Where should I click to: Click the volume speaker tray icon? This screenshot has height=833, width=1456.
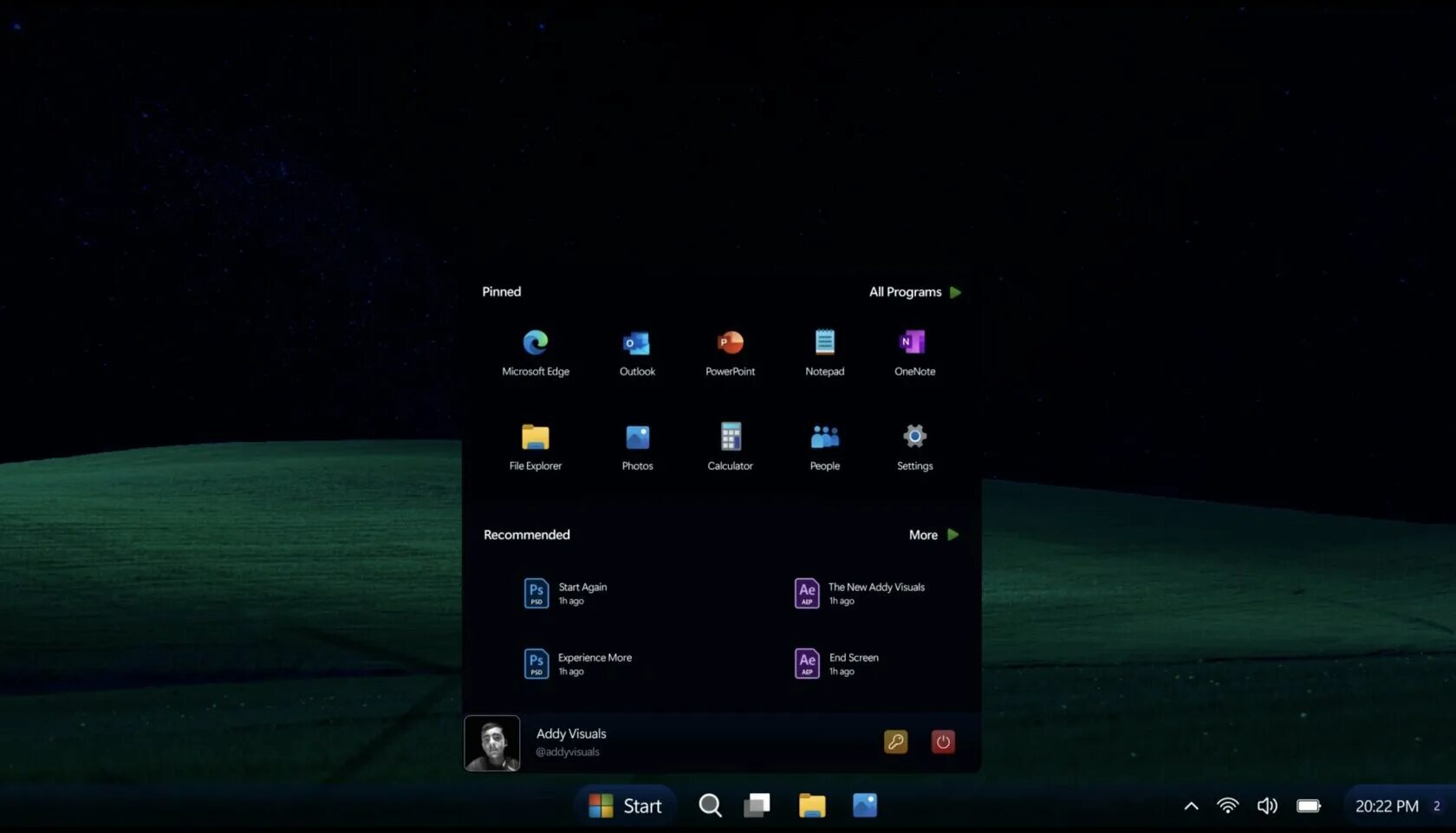1267,806
